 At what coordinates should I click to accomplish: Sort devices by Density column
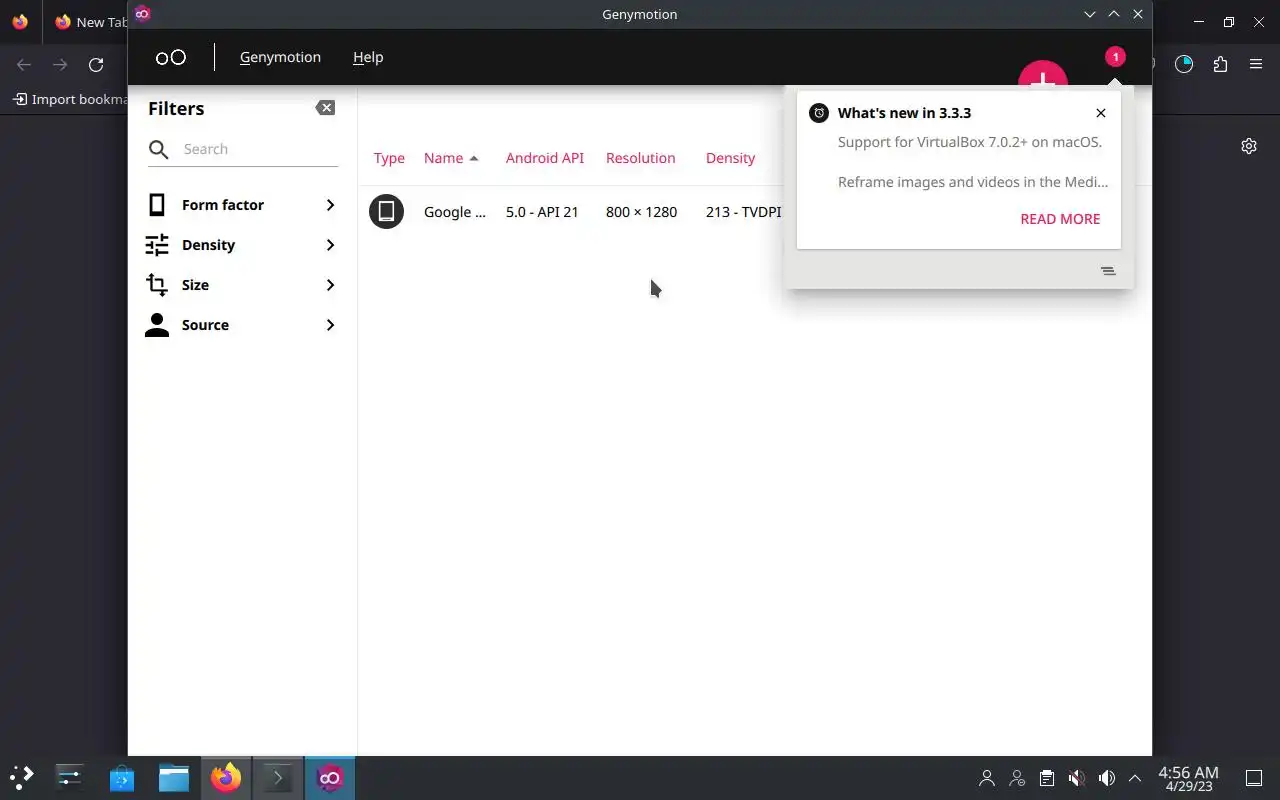[x=731, y=158]
